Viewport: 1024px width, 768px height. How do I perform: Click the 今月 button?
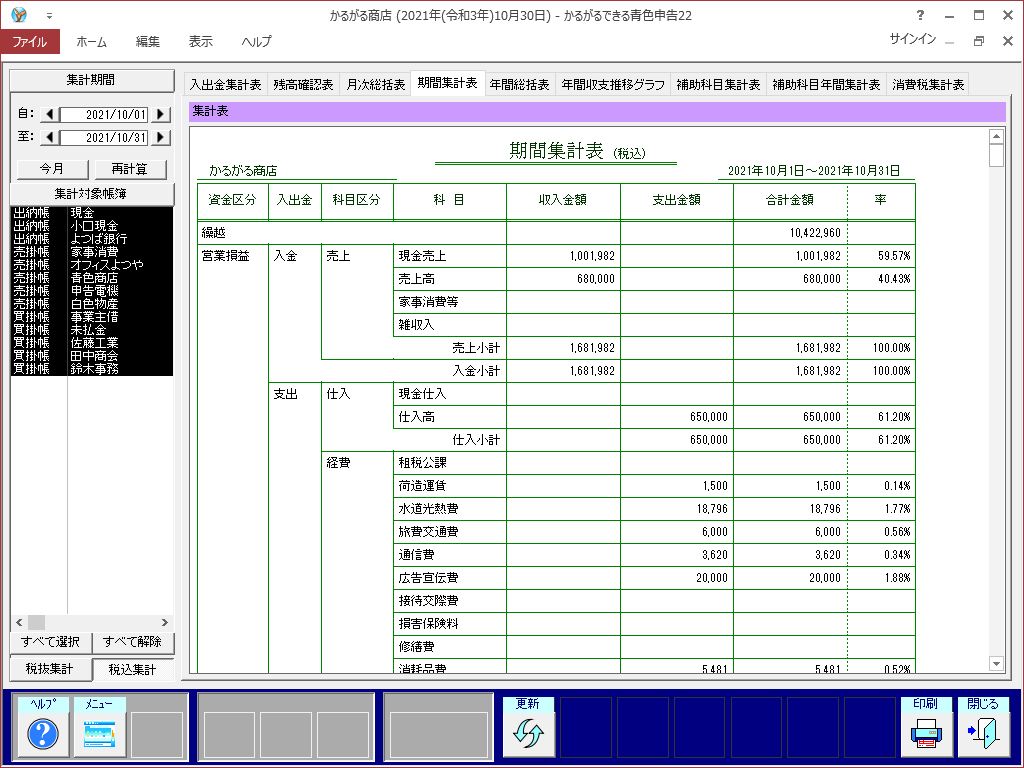(x=52, y=169)
